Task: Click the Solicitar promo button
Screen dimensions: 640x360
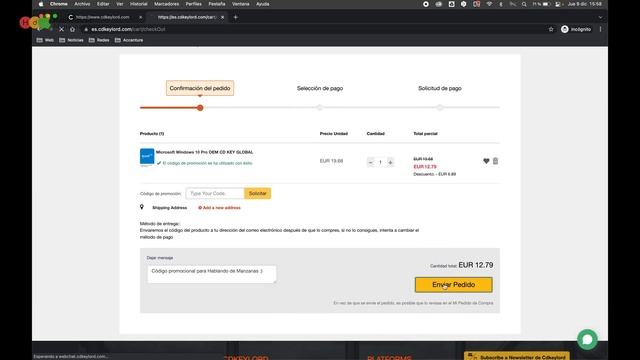Action: (258, 193)
